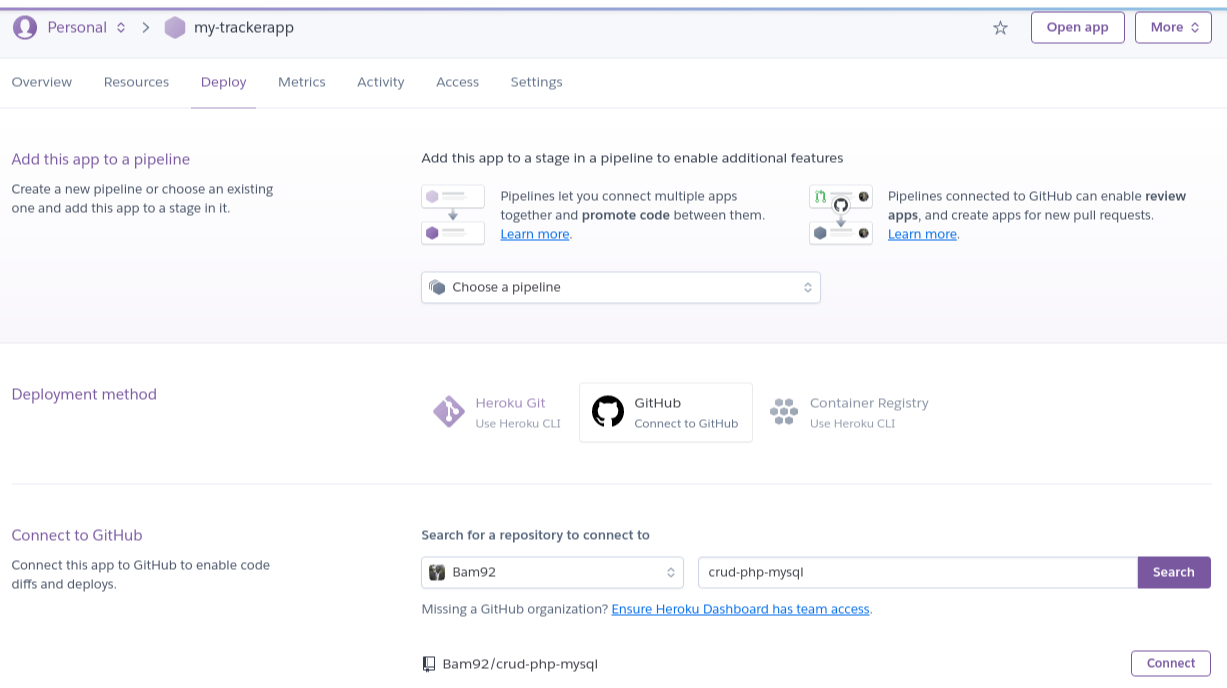The image size is (1227, 688).
Task: Click the promote code pipeline illustration
Action: (453, 215)
